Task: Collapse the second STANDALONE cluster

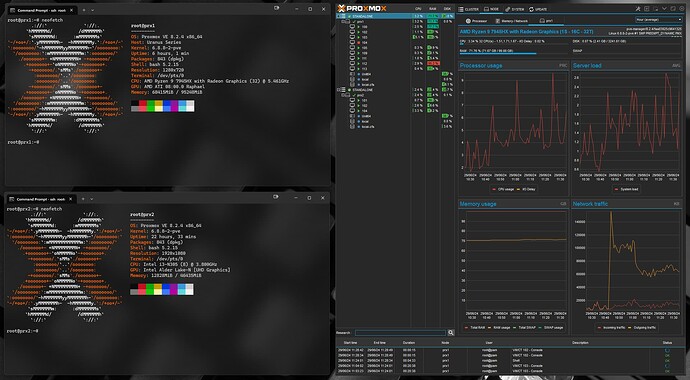Action: coord(338,90)
